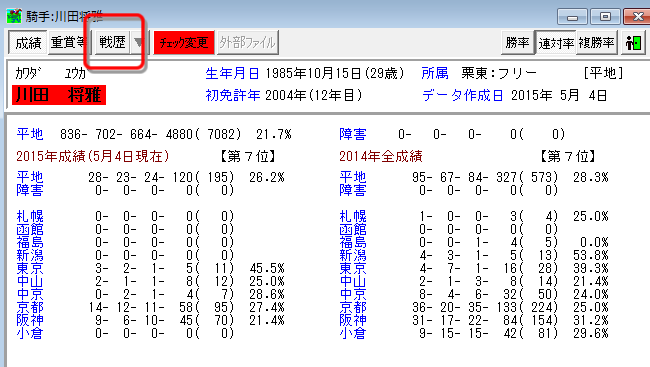Open 2014 京都 results with 25.0%
Screen dimensions: 650x367
coord(353,307)
